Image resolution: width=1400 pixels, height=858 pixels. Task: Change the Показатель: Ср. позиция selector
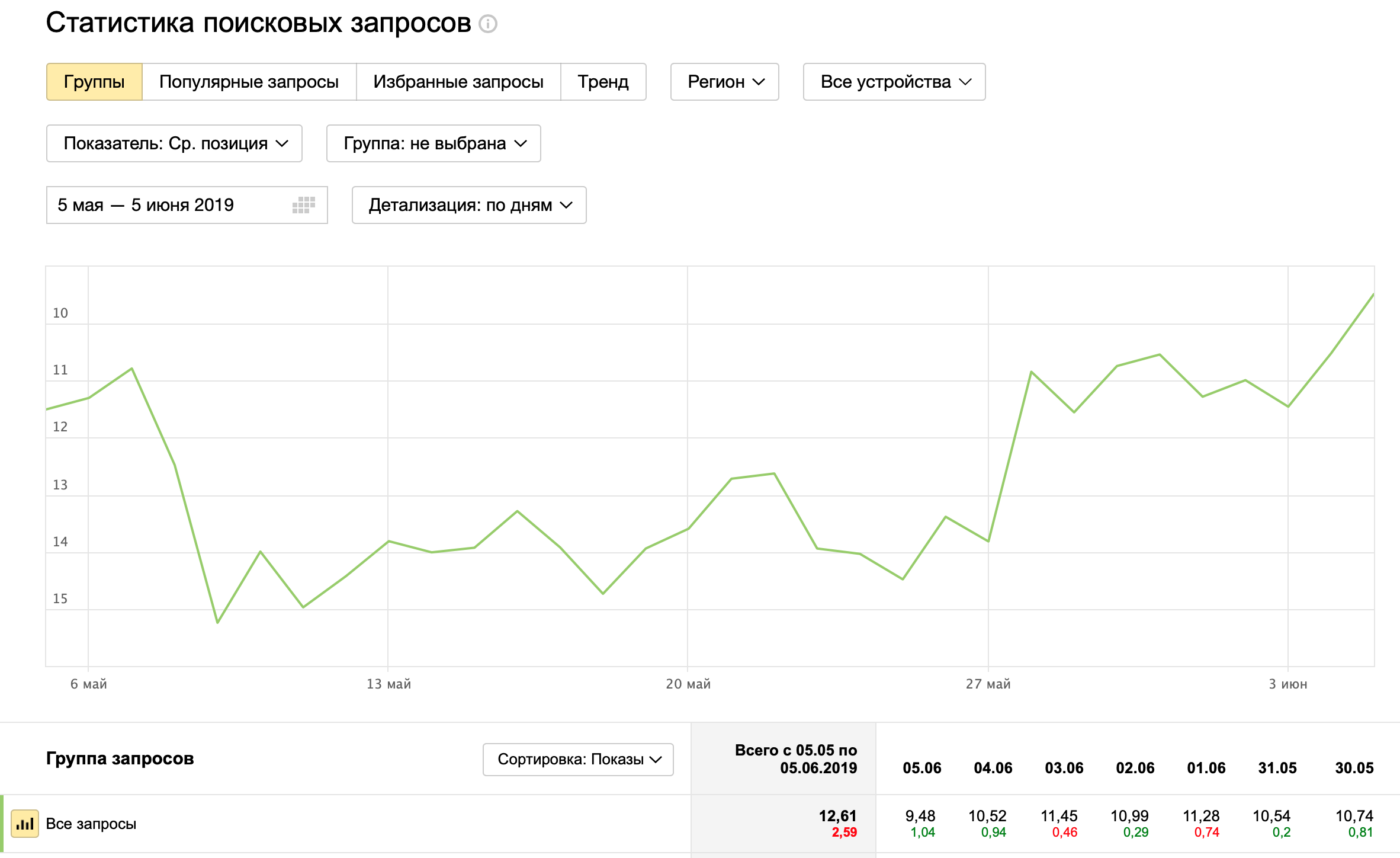(x=174, y=143)
